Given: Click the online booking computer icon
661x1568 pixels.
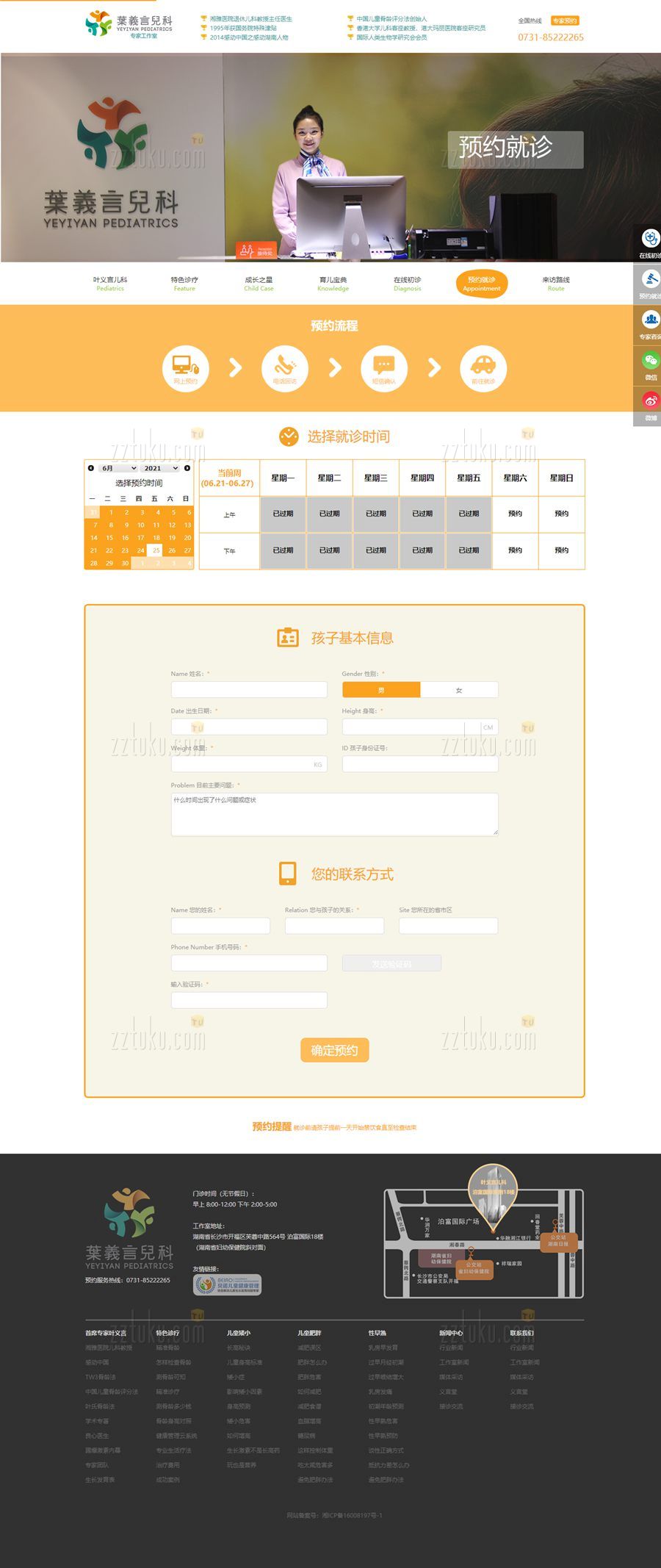Looking at the screenshot, I should pos(186,367).
